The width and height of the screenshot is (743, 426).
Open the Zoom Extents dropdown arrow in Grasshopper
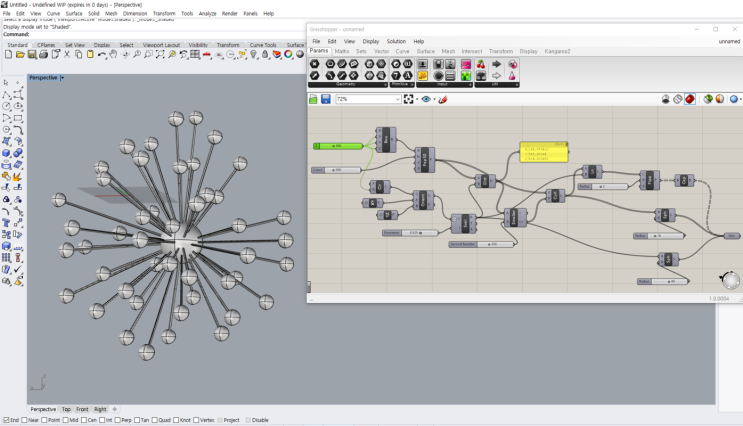click(x=417, y=99)
